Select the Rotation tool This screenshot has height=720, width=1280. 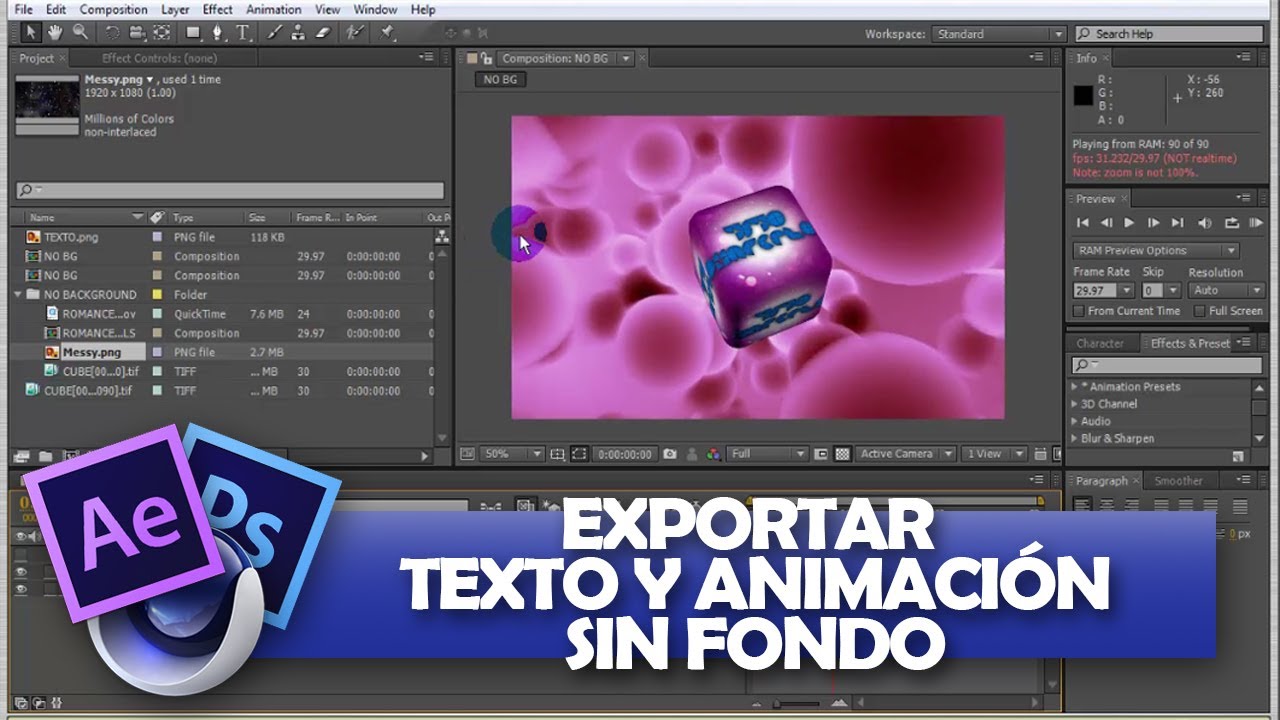click(111, 33)
